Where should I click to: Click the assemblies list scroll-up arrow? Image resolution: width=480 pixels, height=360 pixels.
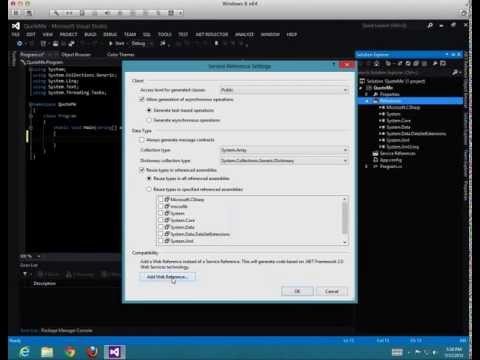click(x=345, y=199)
